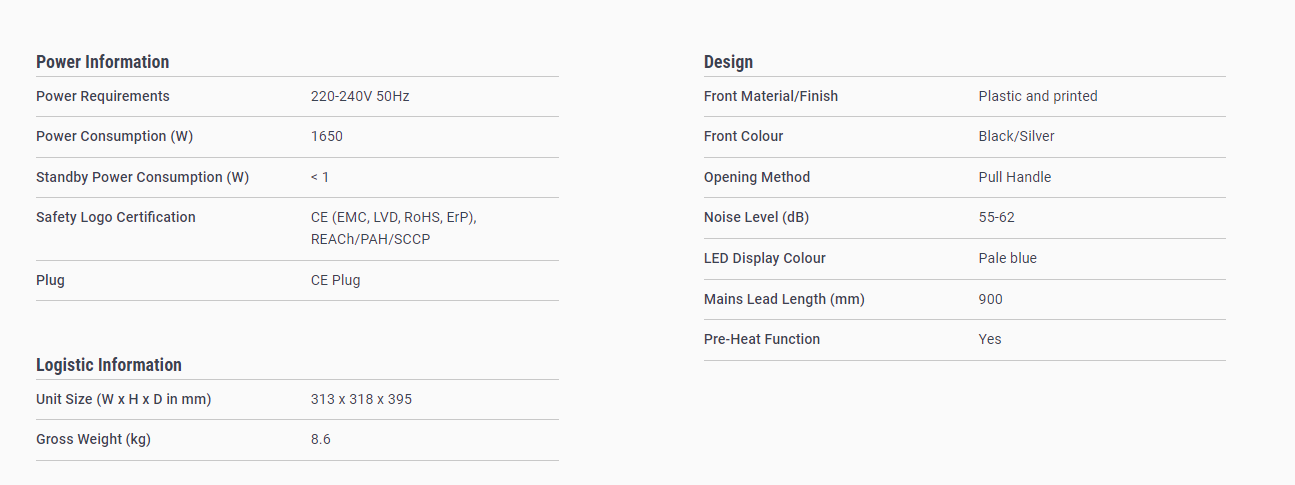Viewport: 1295px width, 485px height.
Task: Click the 313 x 318 x 395 value
Action: [361, 400]
